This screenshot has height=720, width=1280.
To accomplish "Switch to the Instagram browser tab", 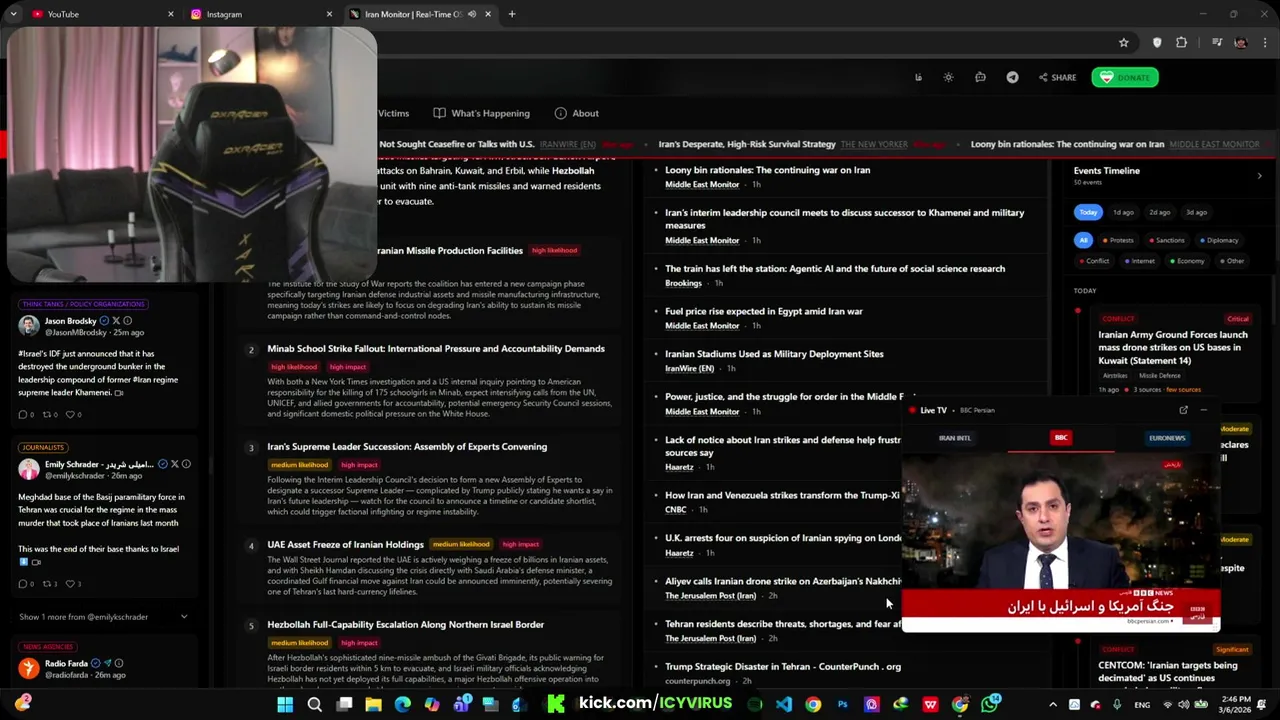I will (260, 14).
